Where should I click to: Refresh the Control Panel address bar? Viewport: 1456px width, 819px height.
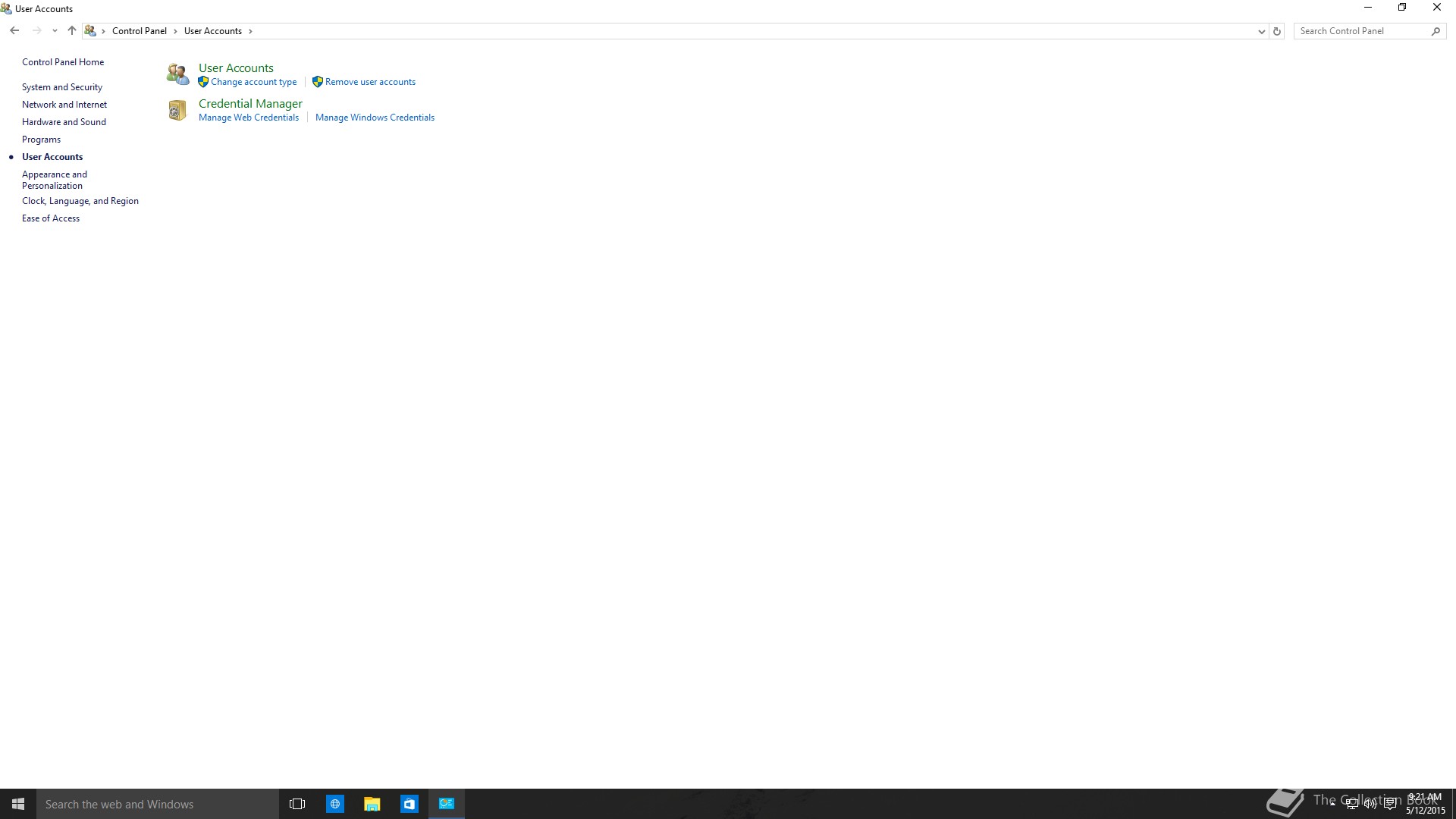pos(1277,31)
